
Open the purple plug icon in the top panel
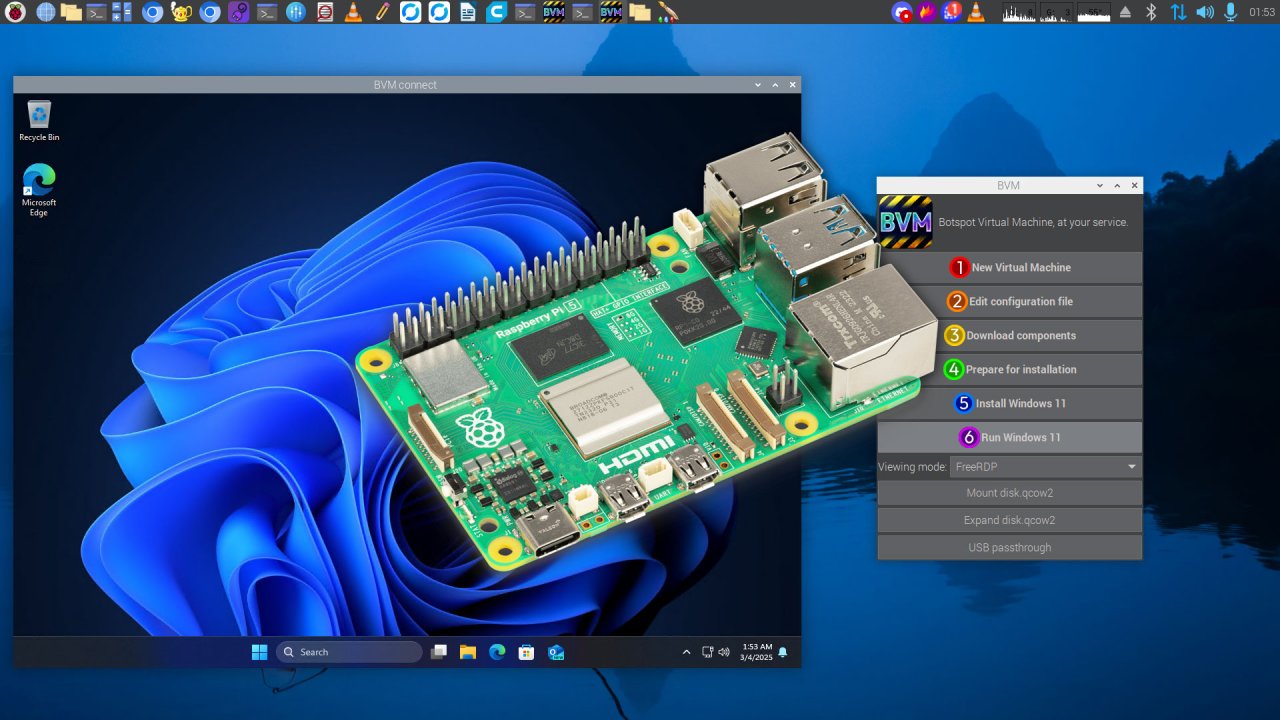(x=238, y=12)
